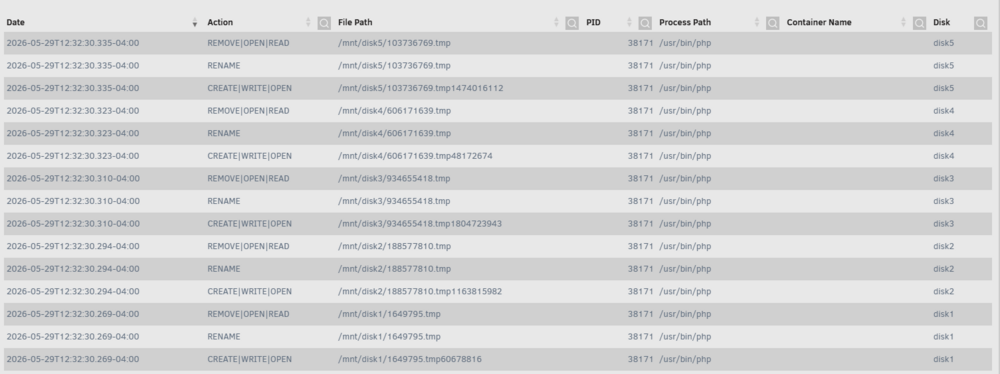Open the Container Name column search icon
This screenshot has width=1000, height=374.
click(x=919, y=23)
